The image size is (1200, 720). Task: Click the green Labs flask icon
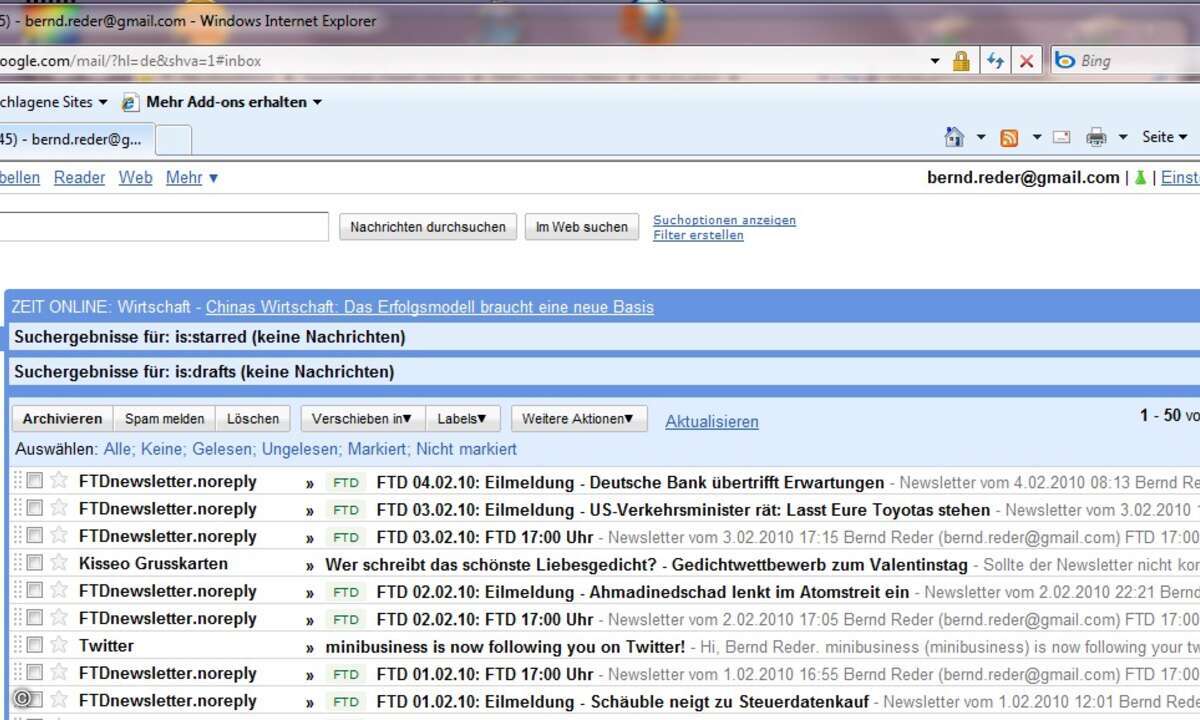click(1139, 178)
